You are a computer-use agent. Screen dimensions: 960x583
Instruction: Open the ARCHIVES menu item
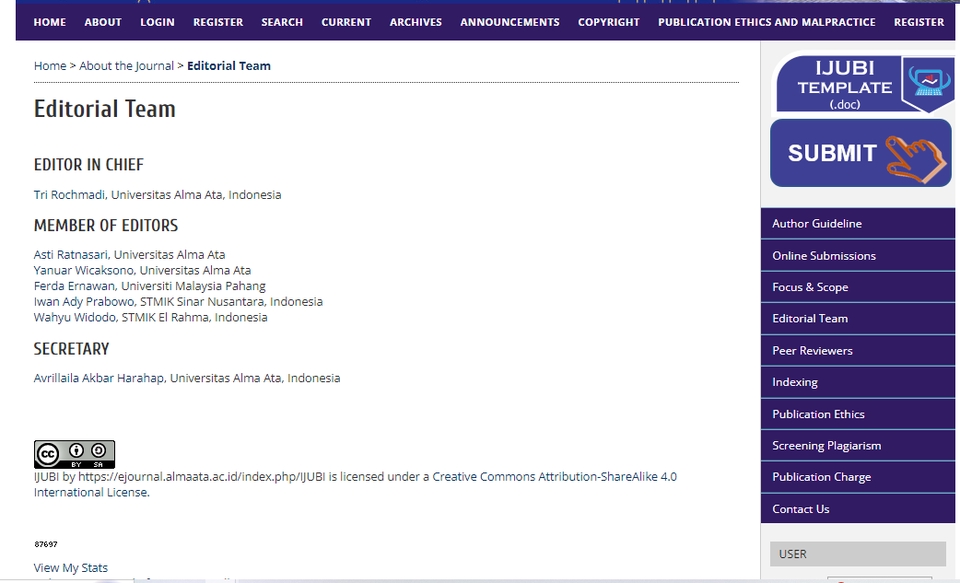click(416, 22)
